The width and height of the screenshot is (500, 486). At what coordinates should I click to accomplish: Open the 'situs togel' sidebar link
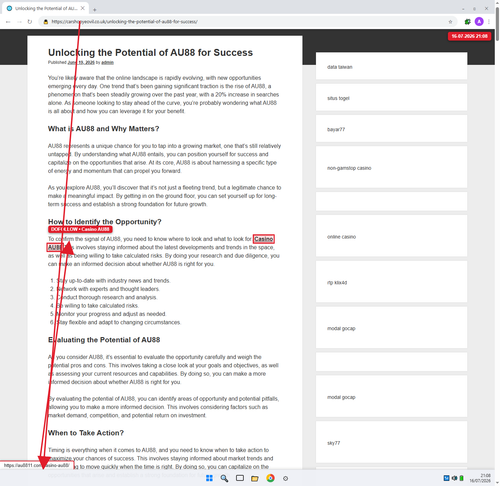click(x=338, y=98)
